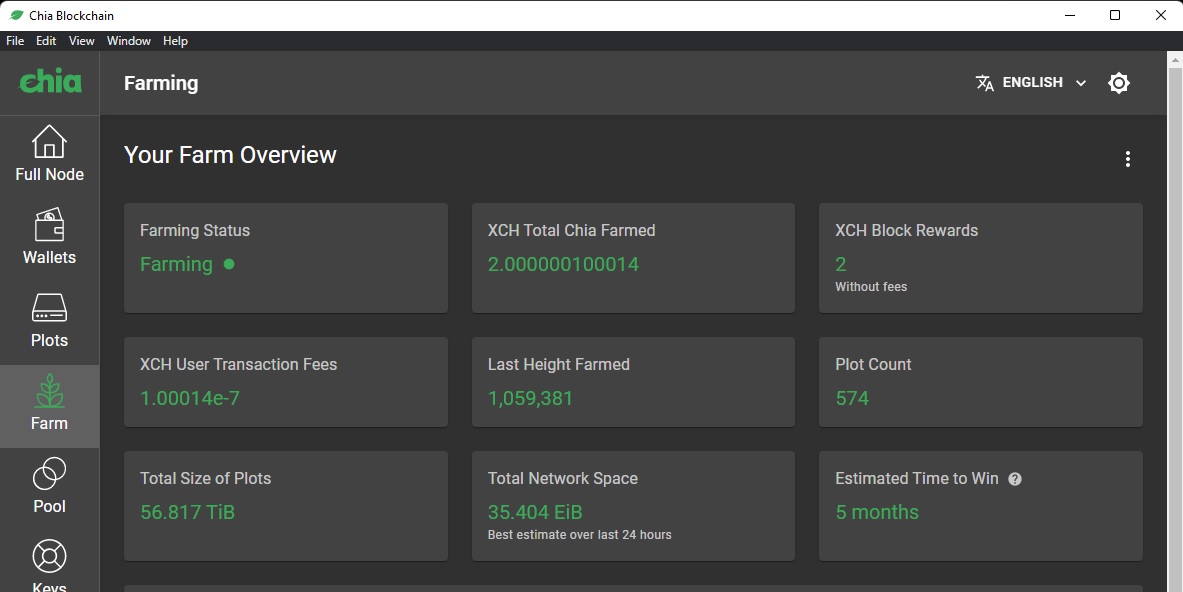Click the Total Network Space card

tap(633, 506)
